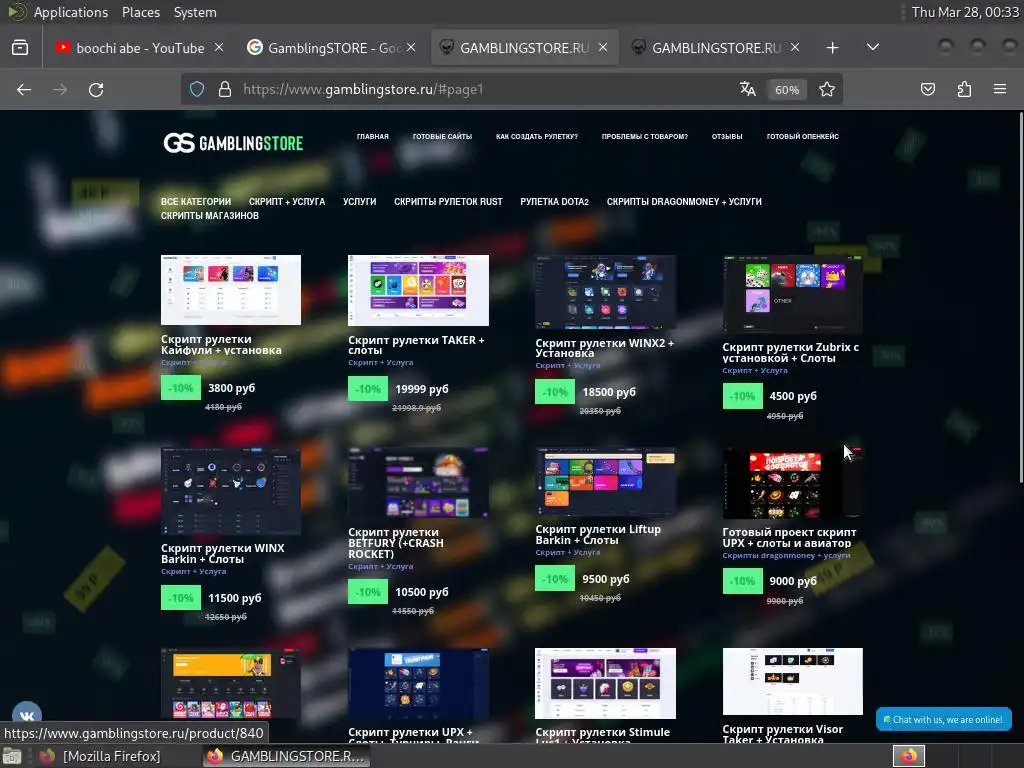
Task: Open the Applications system menu
Action: click(71, 12)
